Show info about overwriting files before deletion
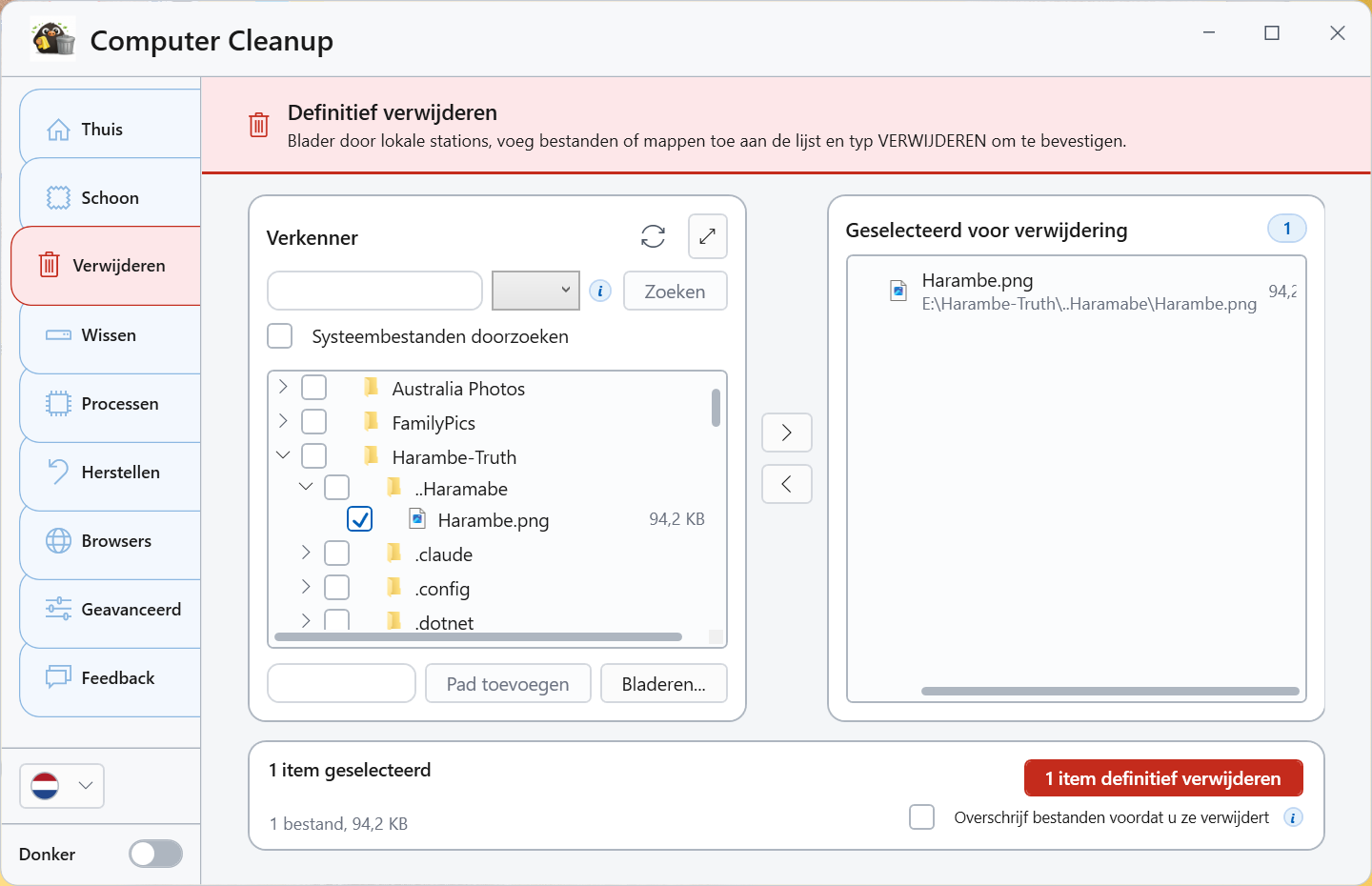Image resolution: width=1372 pixels, height=886 pixels. coord(1293,817)
